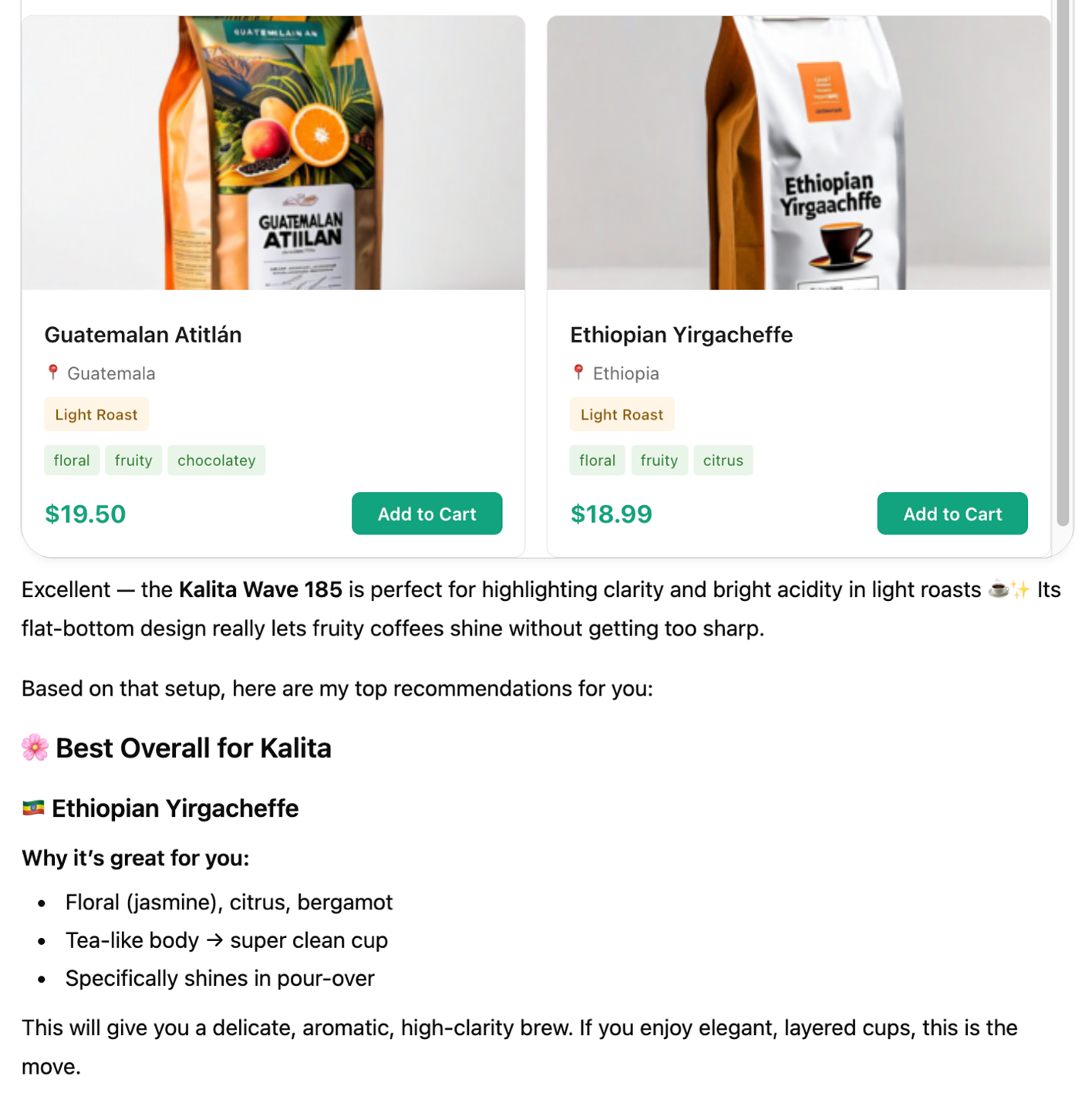Viewport: 1092px width, 1103px height.
Task: Click the location pin icon for Ethiopia
Action: coord(578,373)
